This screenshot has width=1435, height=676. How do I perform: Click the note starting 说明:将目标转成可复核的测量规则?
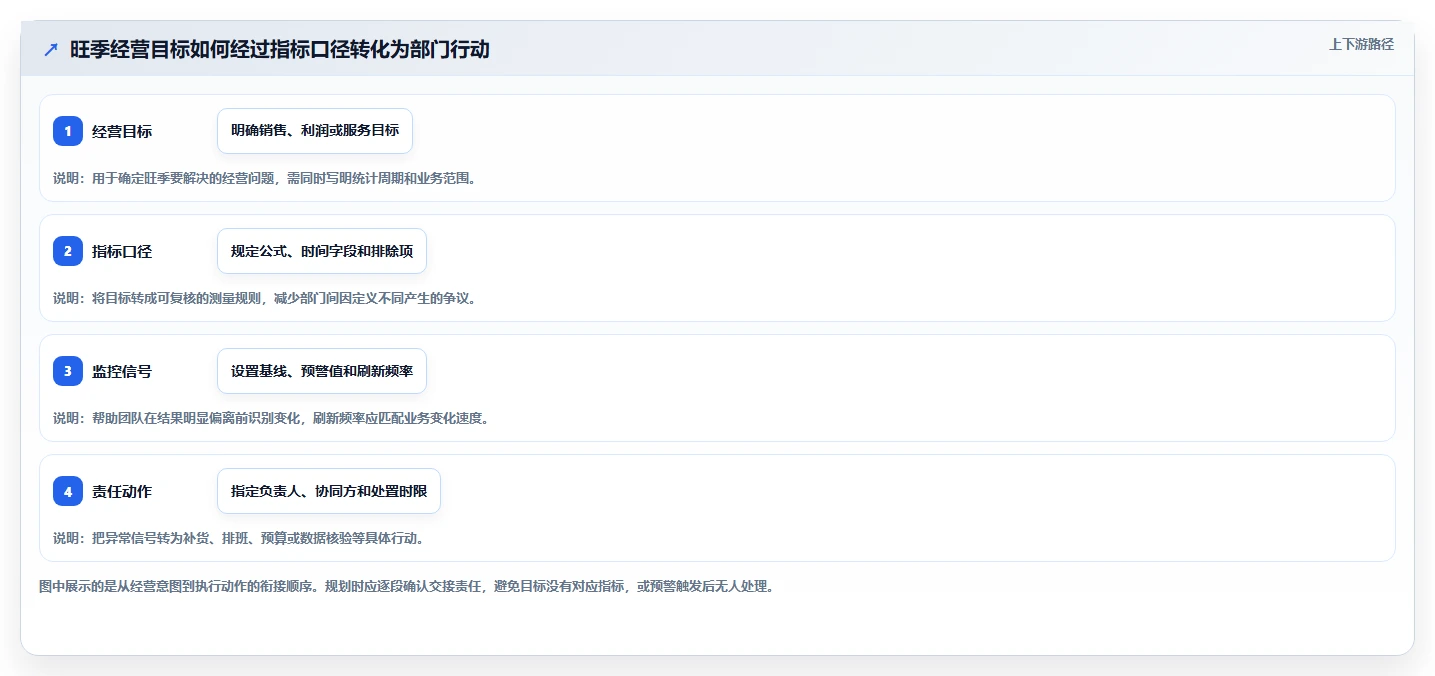click(264, 298)
